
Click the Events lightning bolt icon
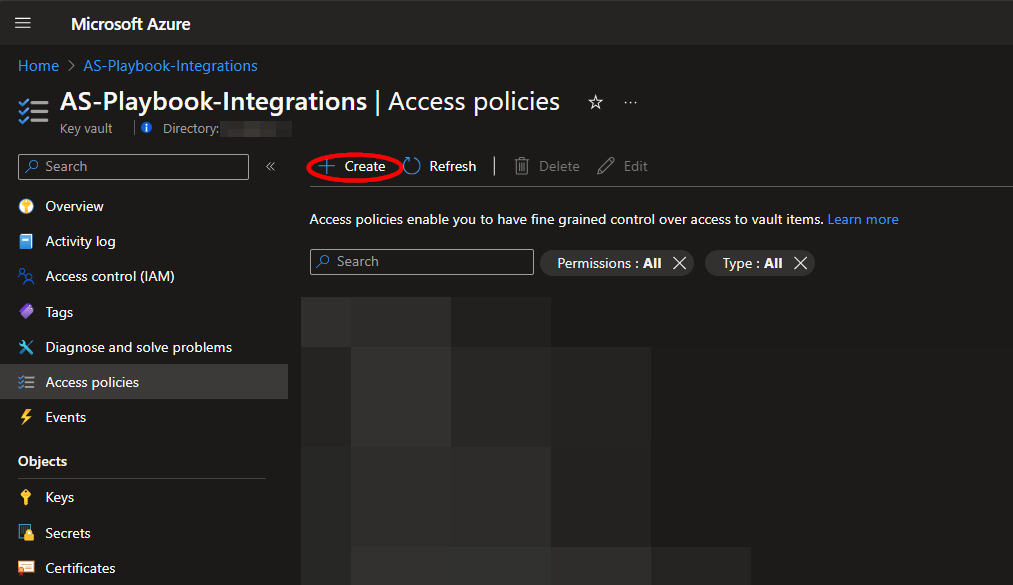(x=26, y=417)
